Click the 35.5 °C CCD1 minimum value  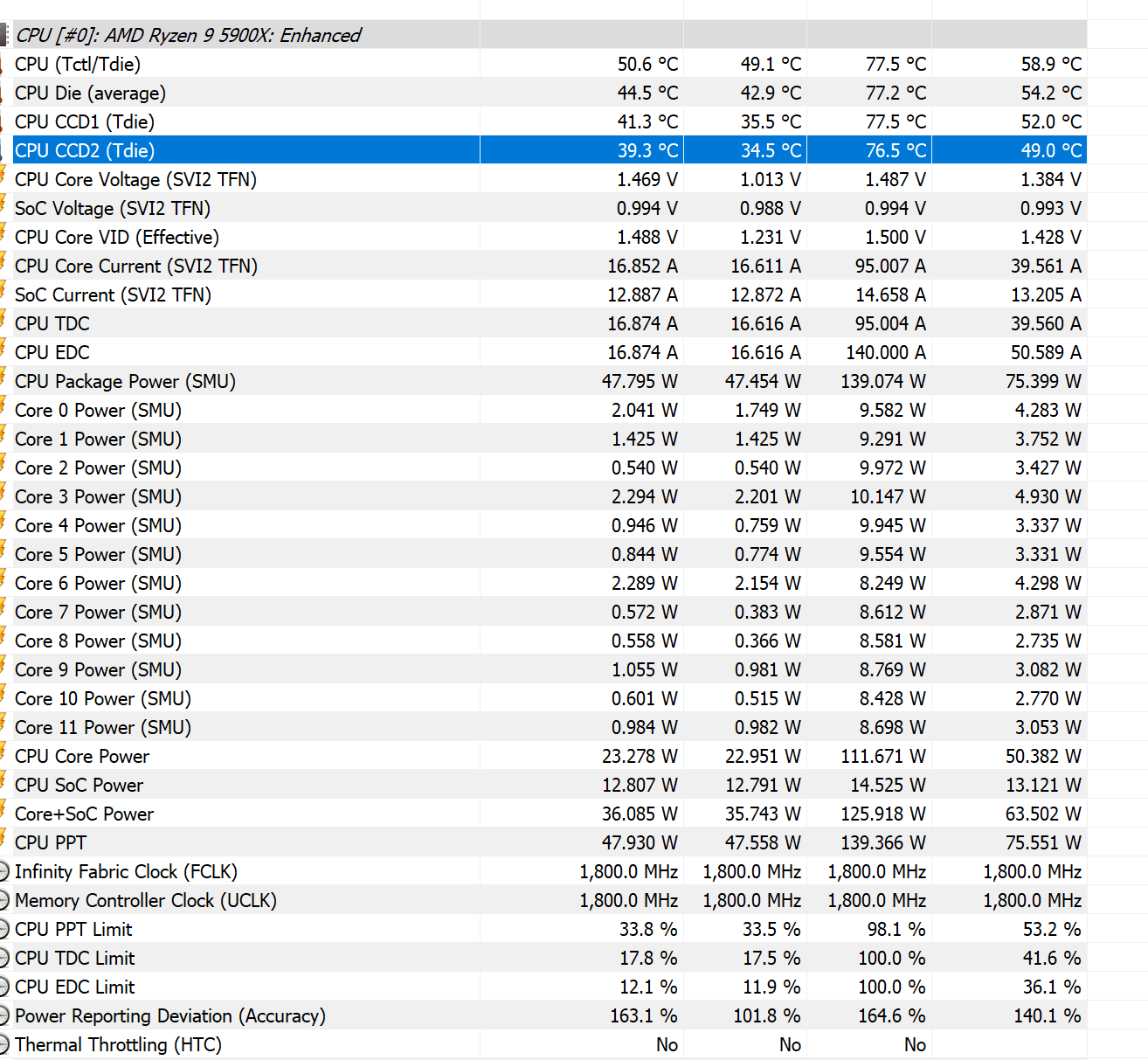point(771,121)
